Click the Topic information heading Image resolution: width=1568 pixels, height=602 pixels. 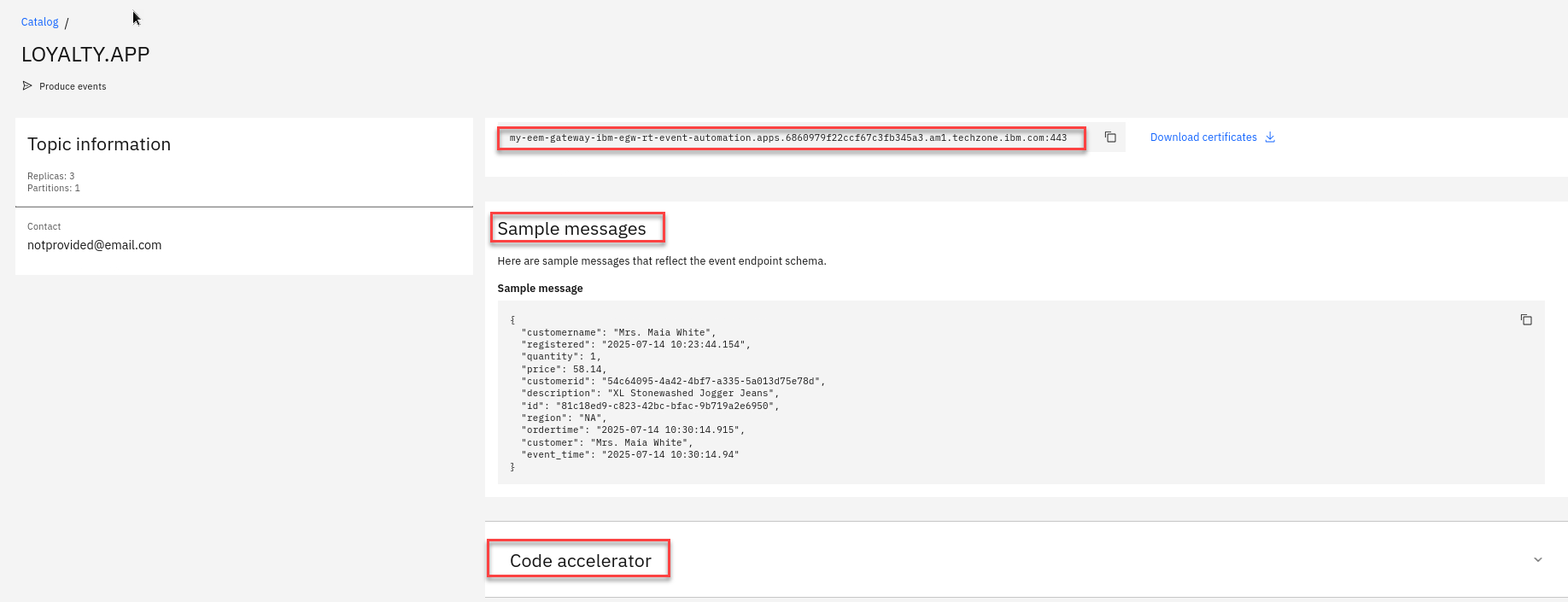click(x=99, y=144)
